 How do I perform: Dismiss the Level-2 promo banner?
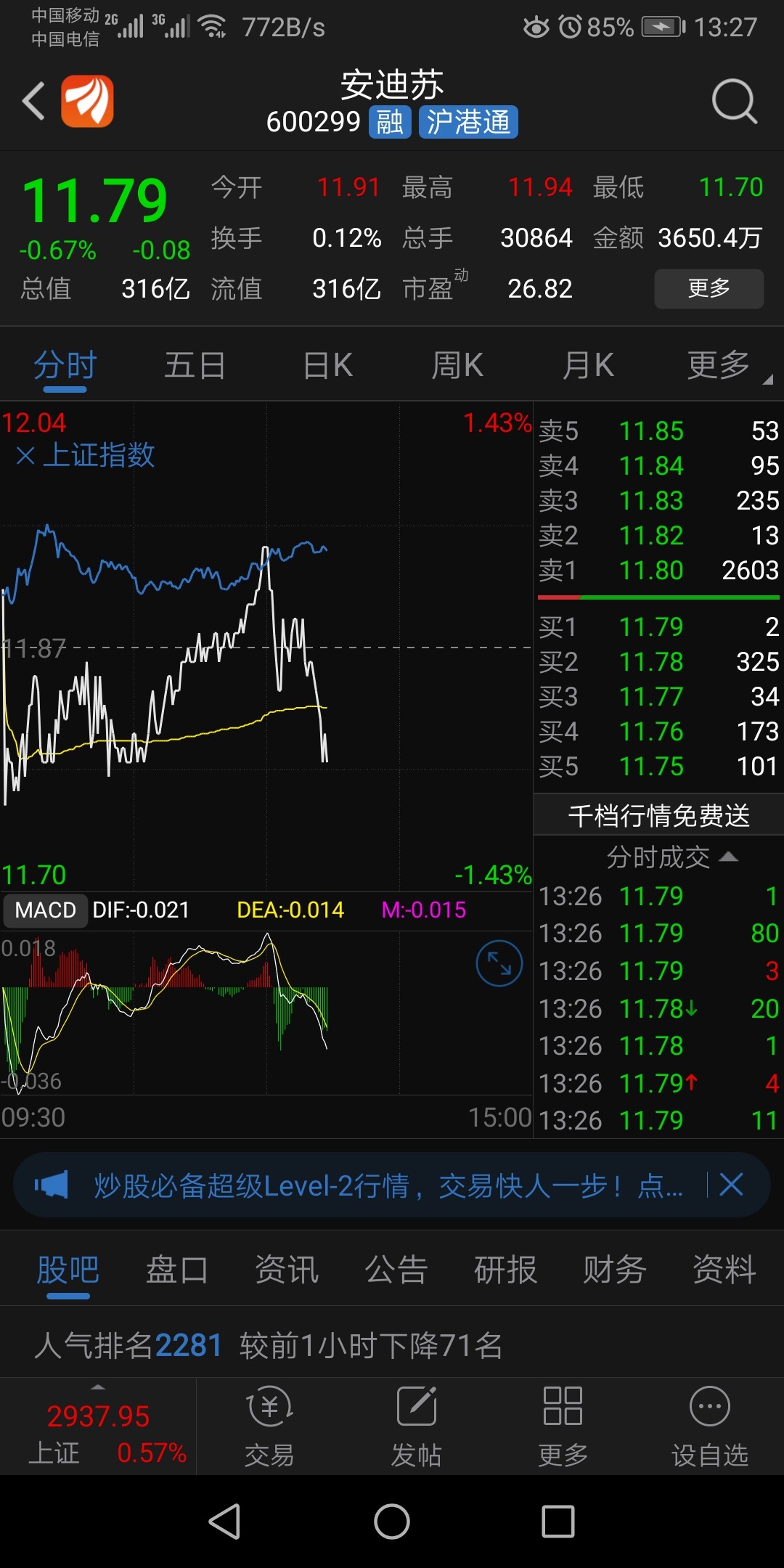pos(731,1185)
